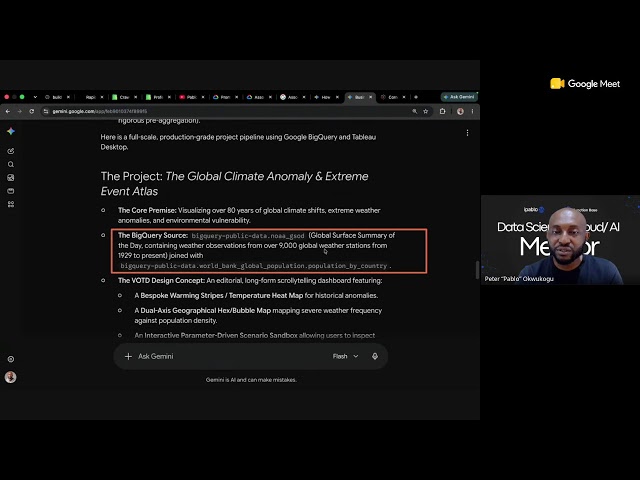The height and width of the screenshot is (480, 640).
Task: Click the browser forward arrow
Action: (x=20, y=111)
